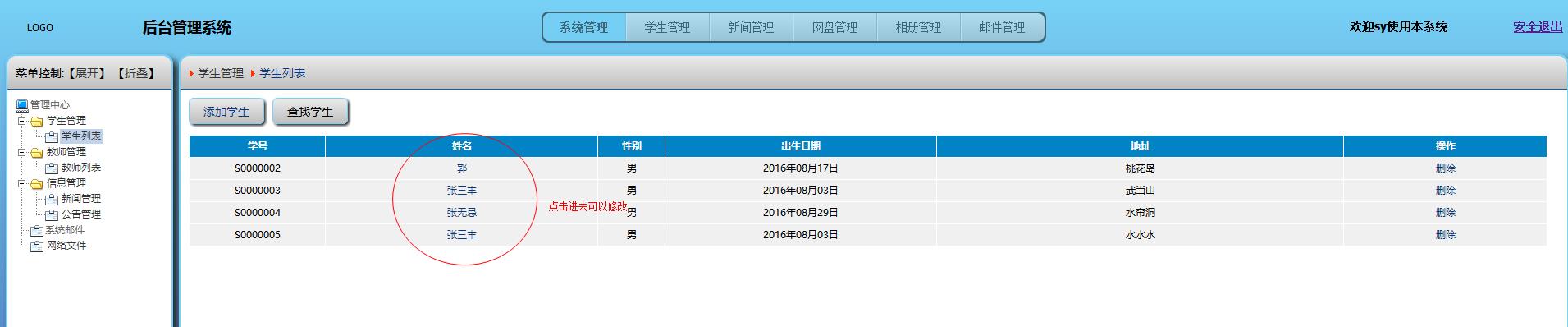This screenshot has width=1568, height=327.
Task: Click student number S0000004
Action: [258, 212]
